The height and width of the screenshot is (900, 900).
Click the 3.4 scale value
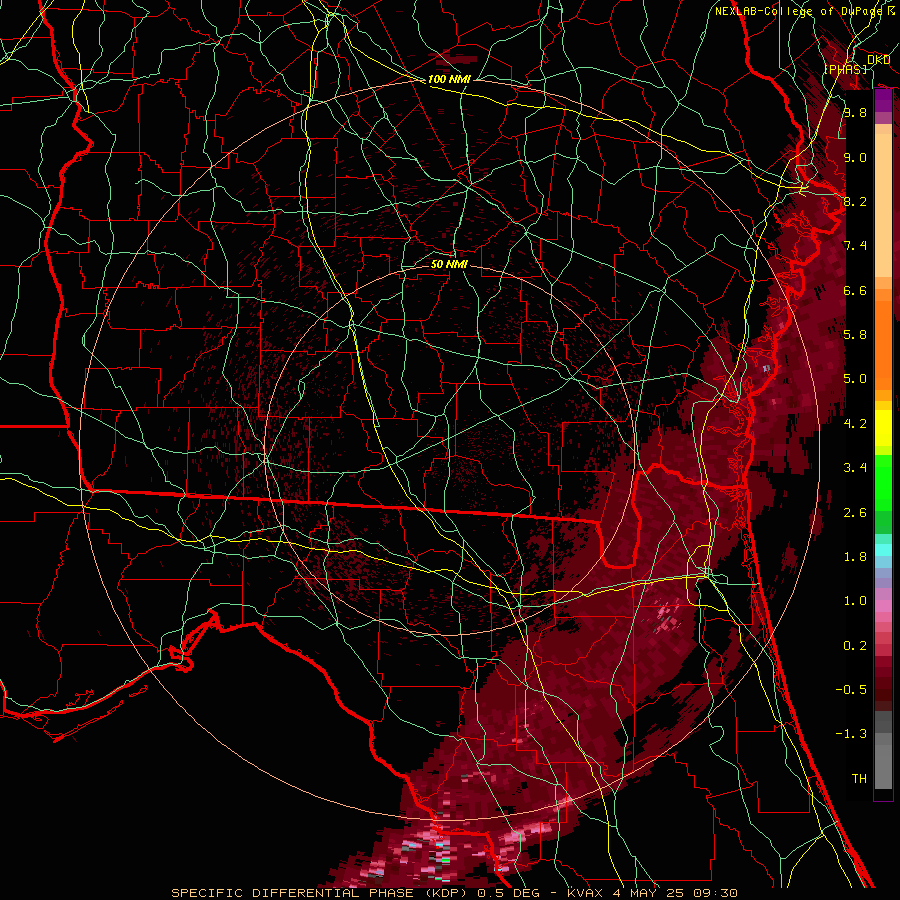(x=855, y=468)
